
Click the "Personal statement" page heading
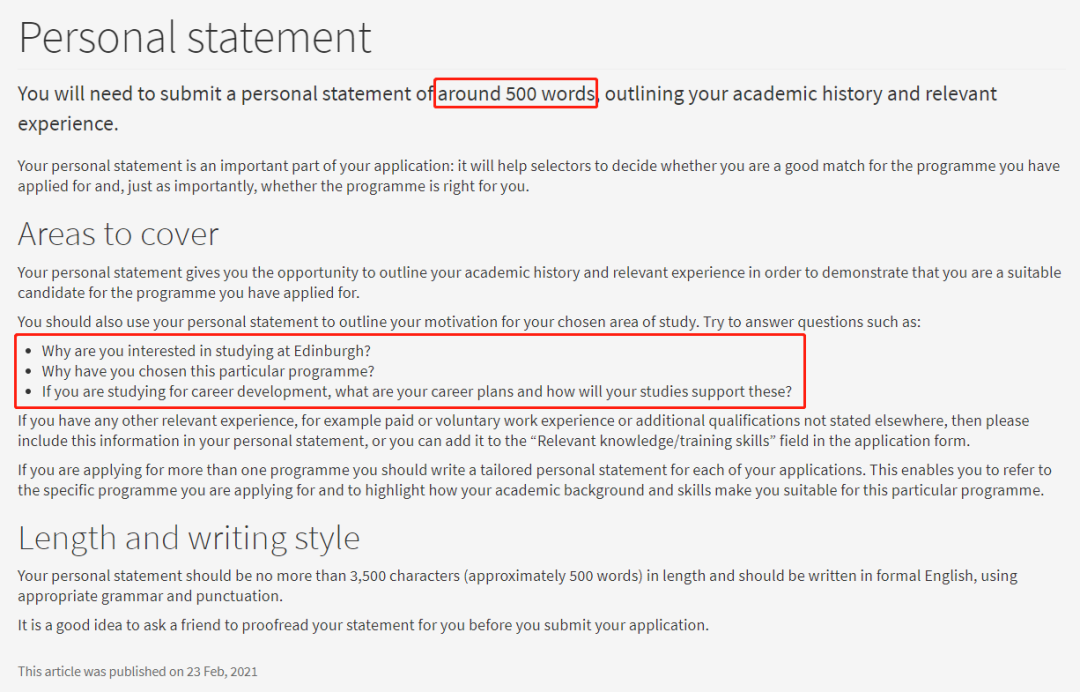click(x=195, y=38)
